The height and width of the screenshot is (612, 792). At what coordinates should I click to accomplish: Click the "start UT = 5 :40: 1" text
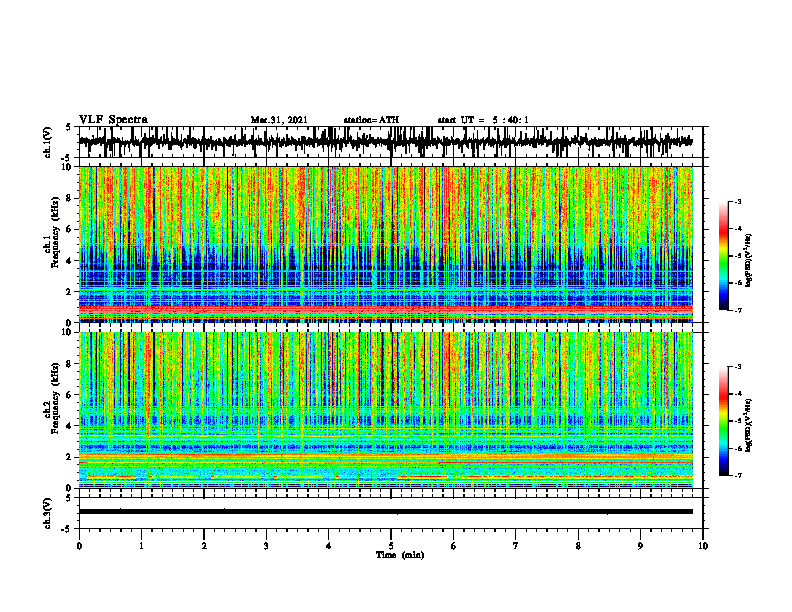point(483,120)
